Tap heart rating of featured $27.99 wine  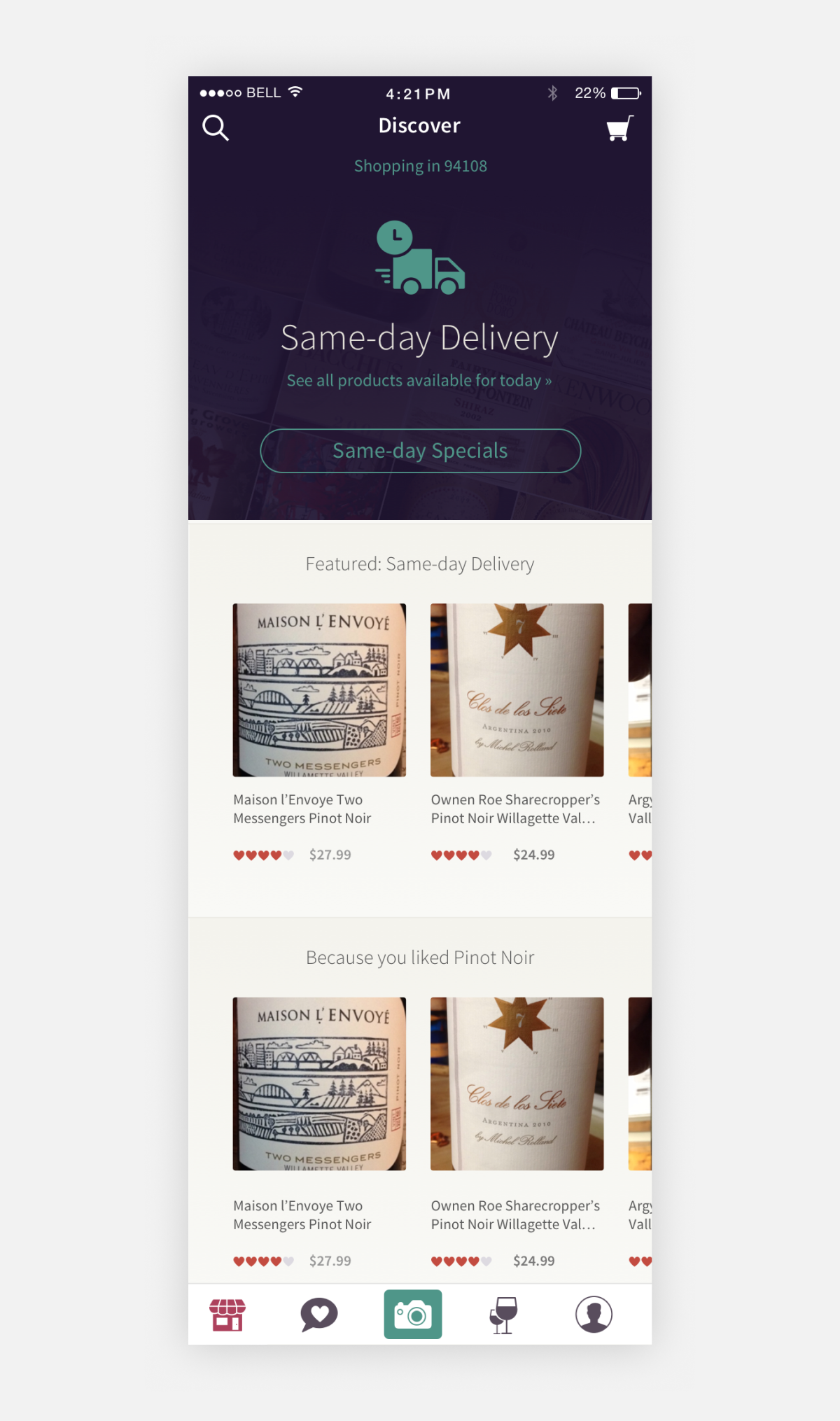263,855
